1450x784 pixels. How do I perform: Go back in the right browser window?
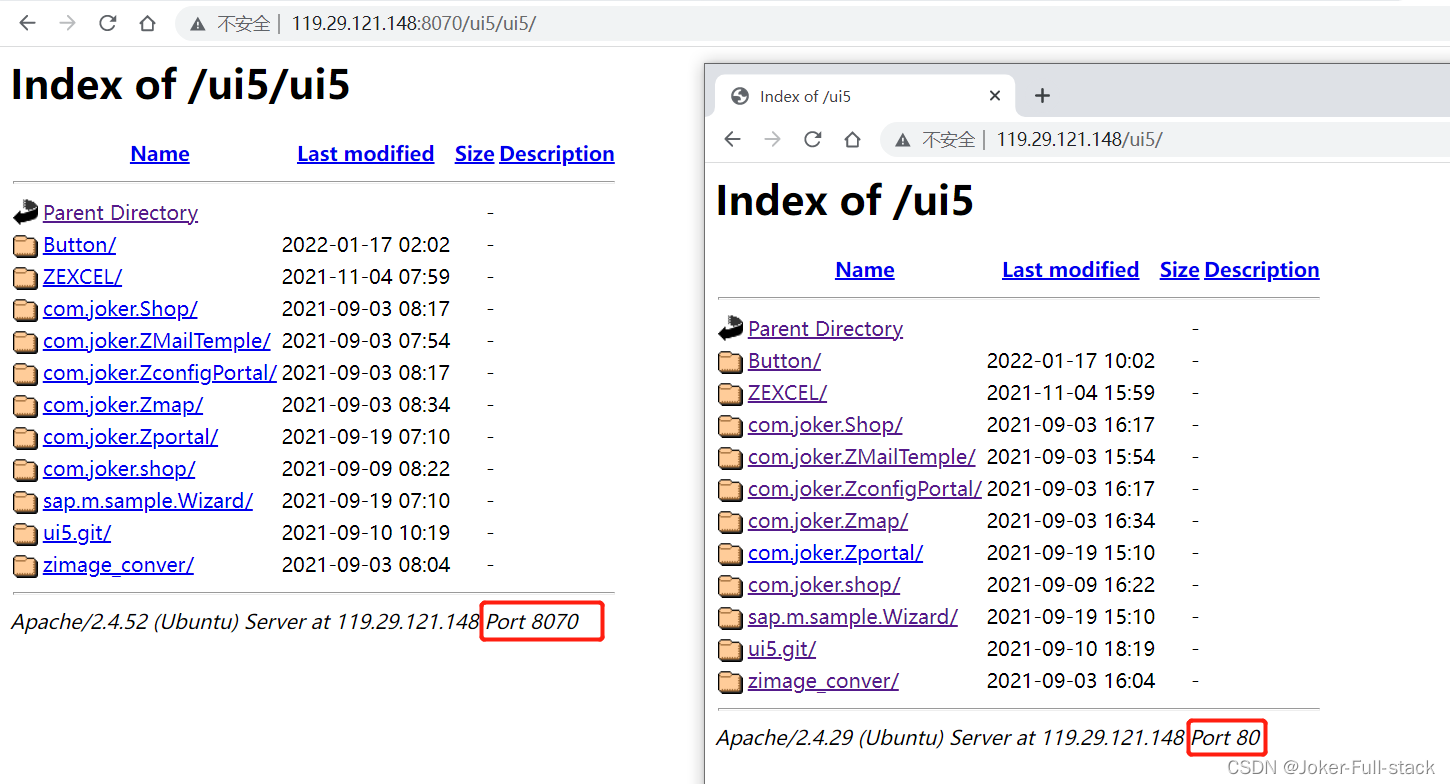732,139
